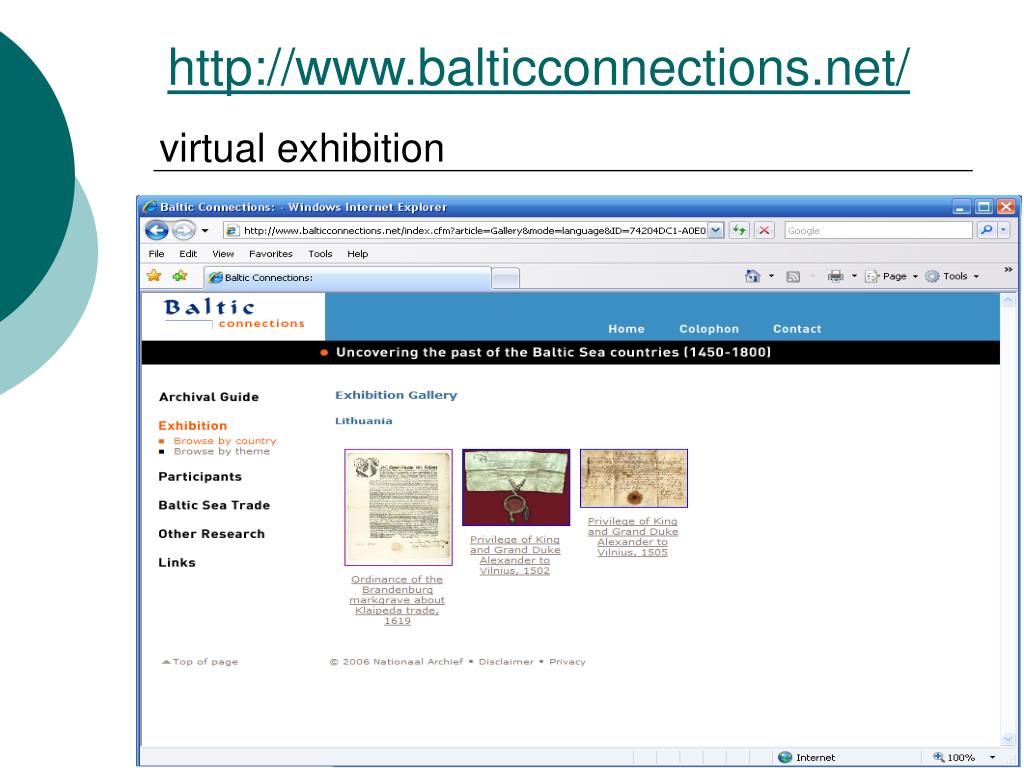Click the Internet zone globe icon
Image resolution: width=1024 pixels, height=768 pixels.
click(x=785, y=758)
